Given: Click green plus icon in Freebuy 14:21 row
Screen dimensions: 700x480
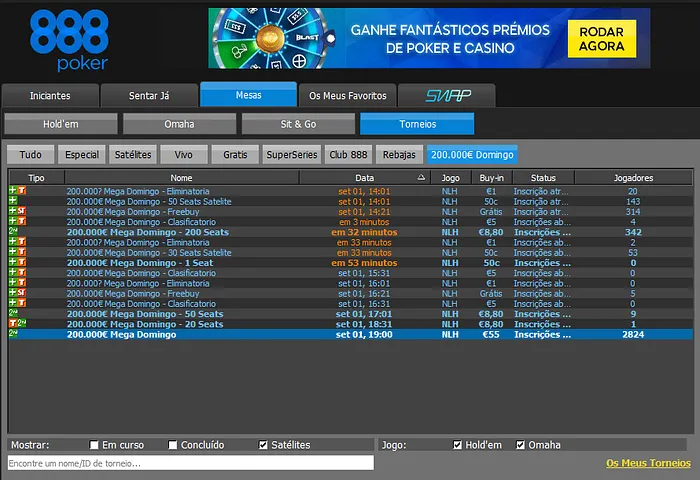Looking at the screenshot, I should [12, 211].
